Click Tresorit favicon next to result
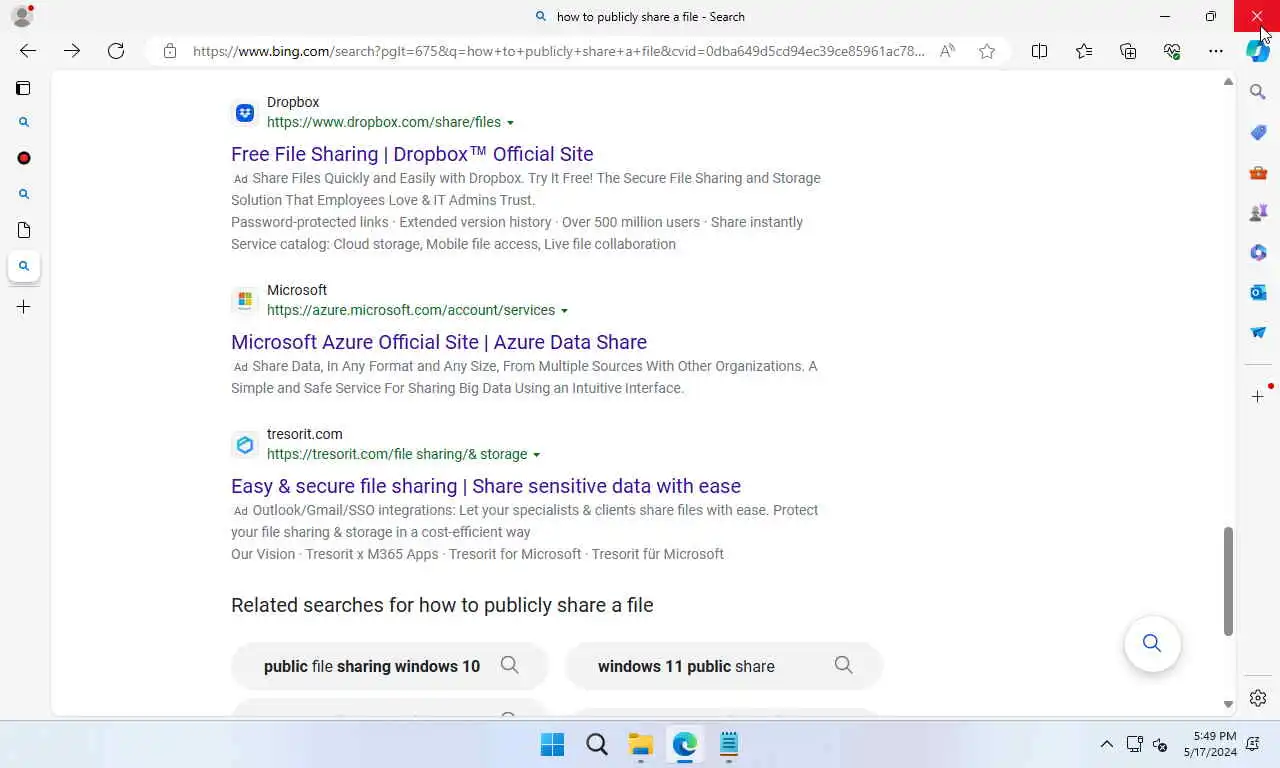 245,445
